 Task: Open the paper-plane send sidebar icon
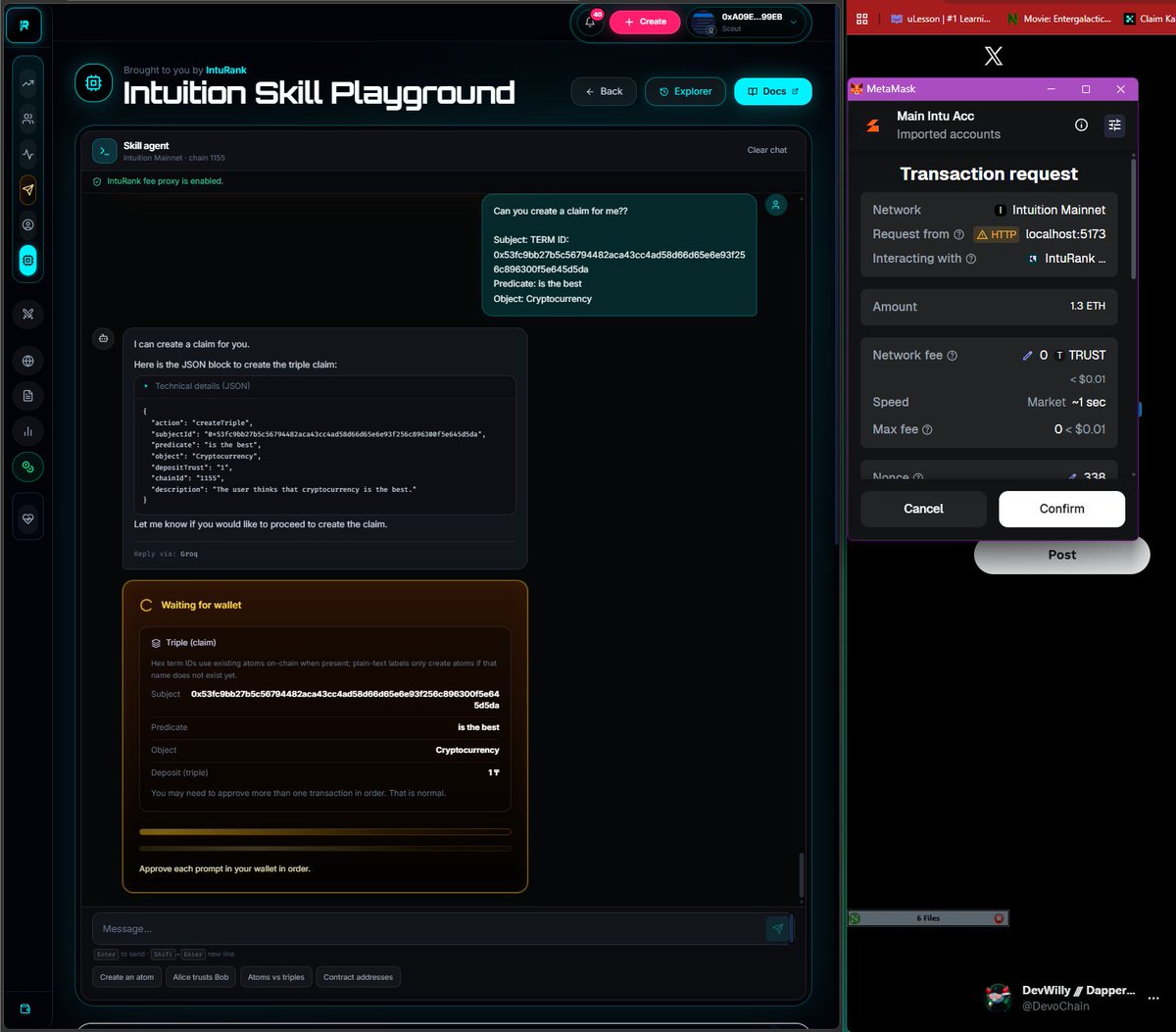pos(28,190)
